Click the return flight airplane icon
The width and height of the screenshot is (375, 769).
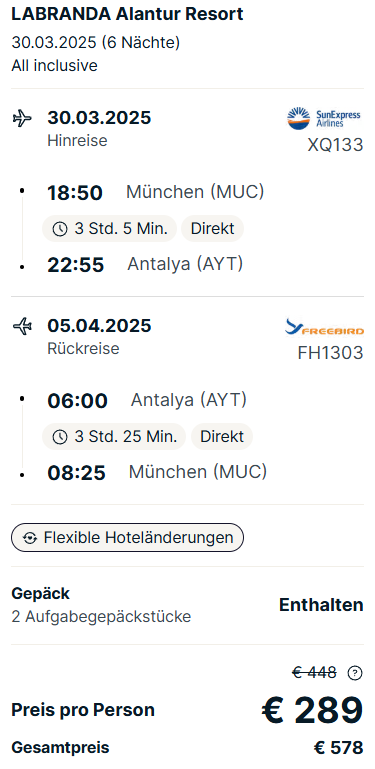(x=22, y=326)
